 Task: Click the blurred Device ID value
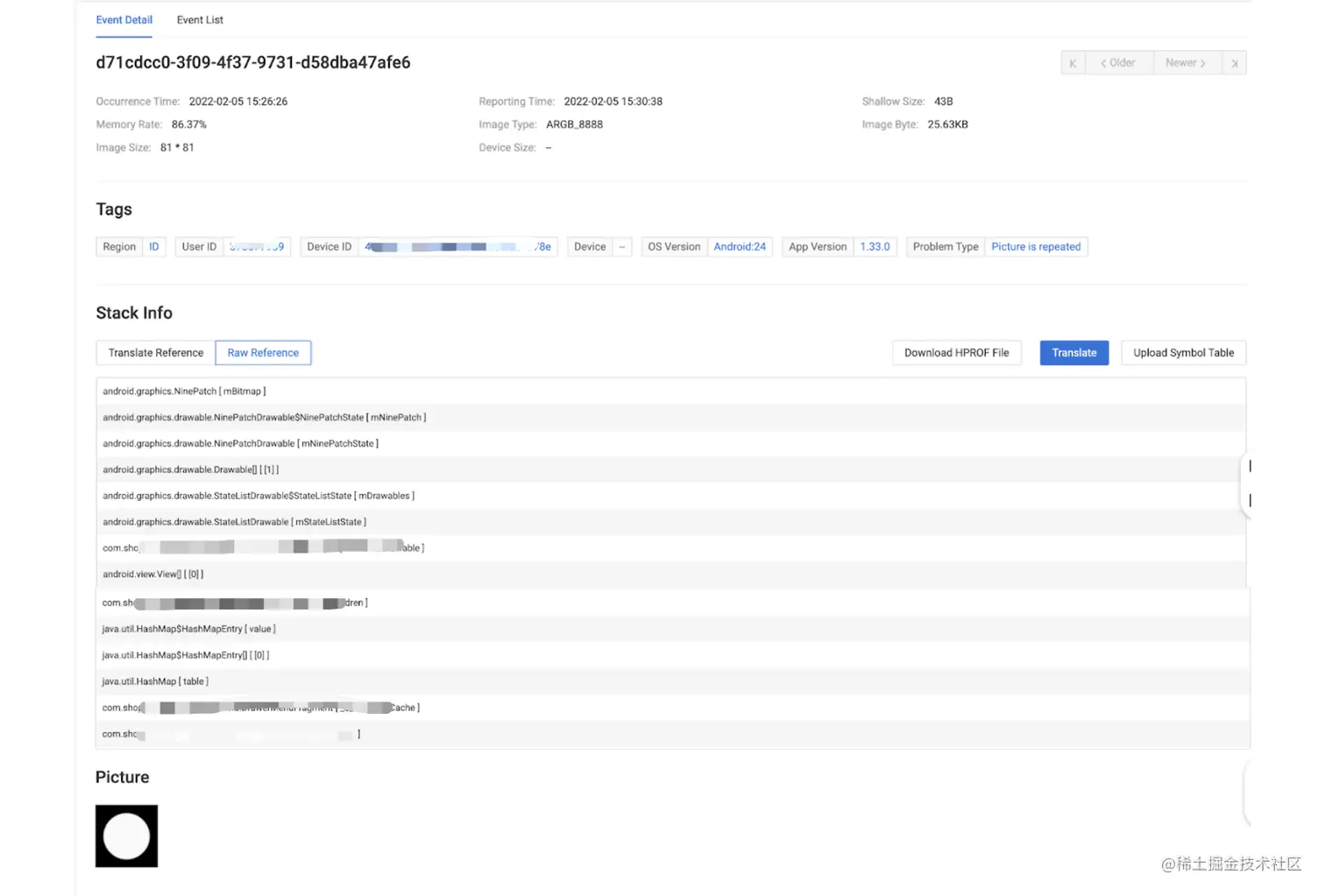tap(457, 247)
